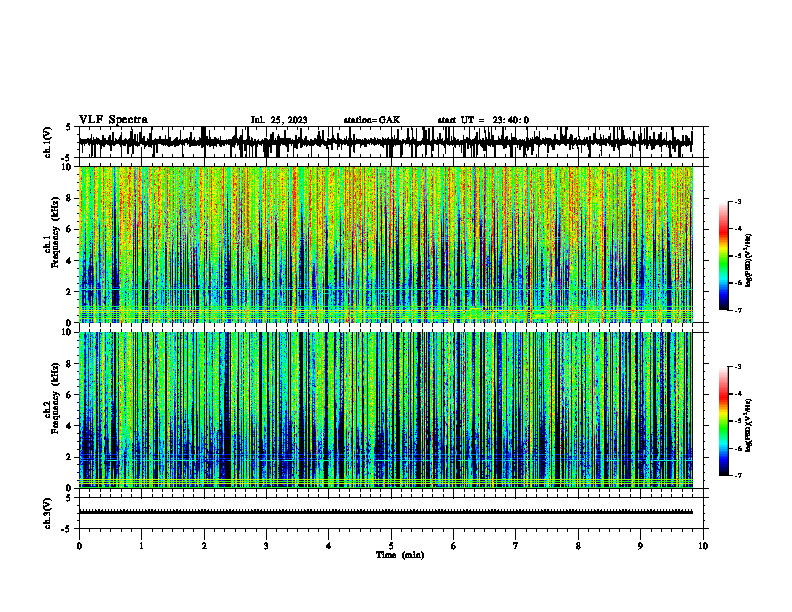Select the 0 minute tick on time axis
The width and height of the screenshot is (792, 612).
(79, 546)
